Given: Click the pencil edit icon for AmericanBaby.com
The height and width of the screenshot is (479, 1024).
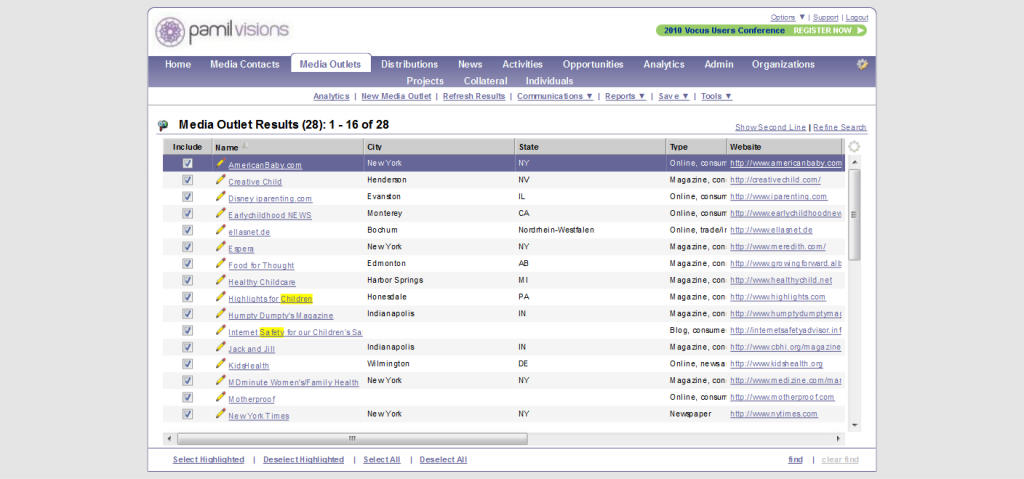Looking at the screenshot, I should [221, 163].
